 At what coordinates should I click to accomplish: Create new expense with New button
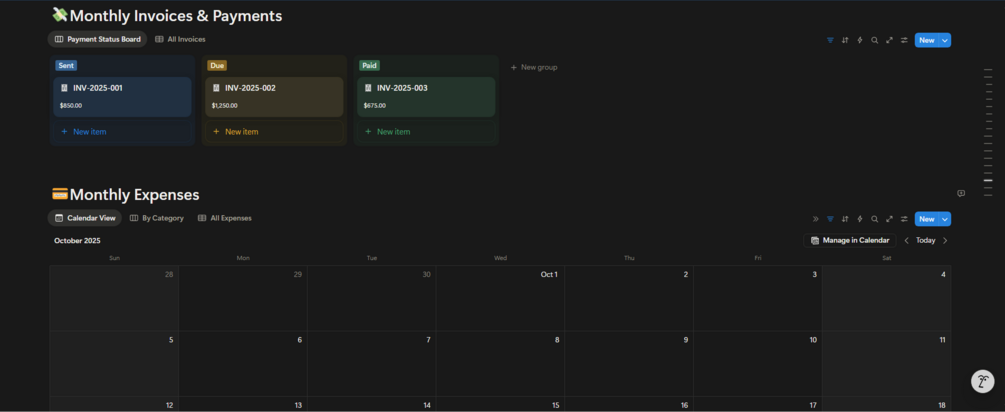point(926,218)
